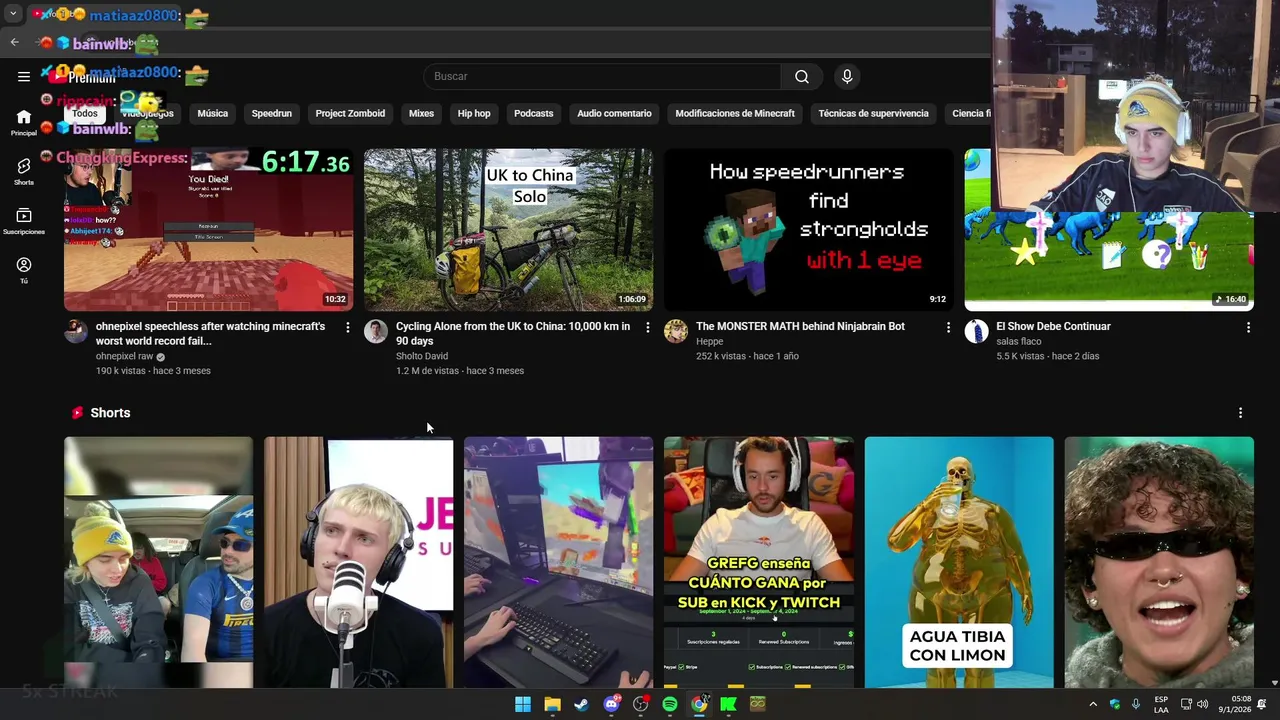The width and height of the screenshot is (1280, 720).
Task: Go back with the browser back arrow
Action: [14, 42]
